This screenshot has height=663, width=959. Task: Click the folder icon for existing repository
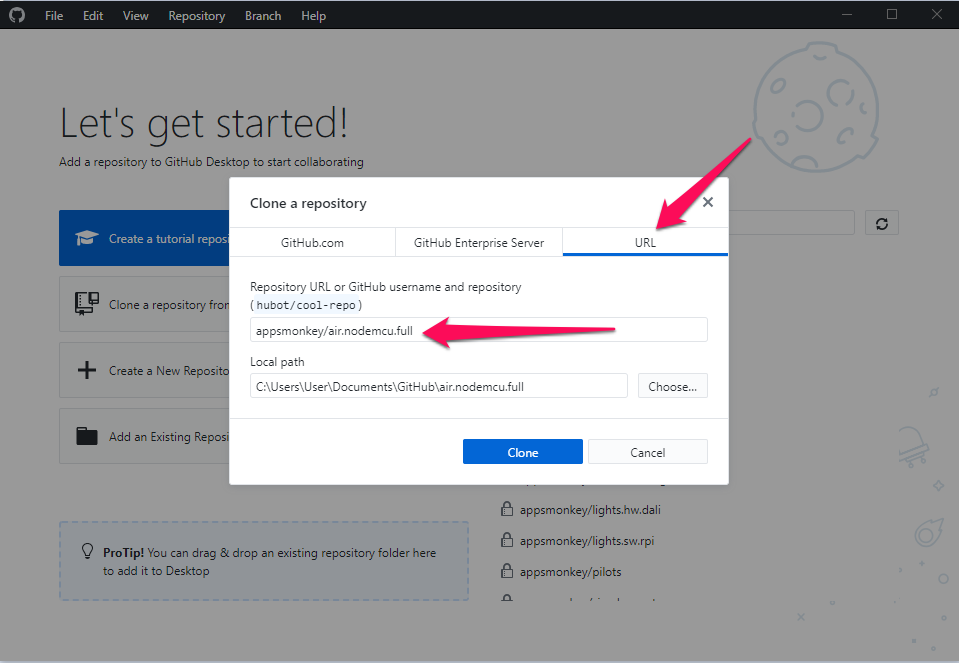(86, 436)
